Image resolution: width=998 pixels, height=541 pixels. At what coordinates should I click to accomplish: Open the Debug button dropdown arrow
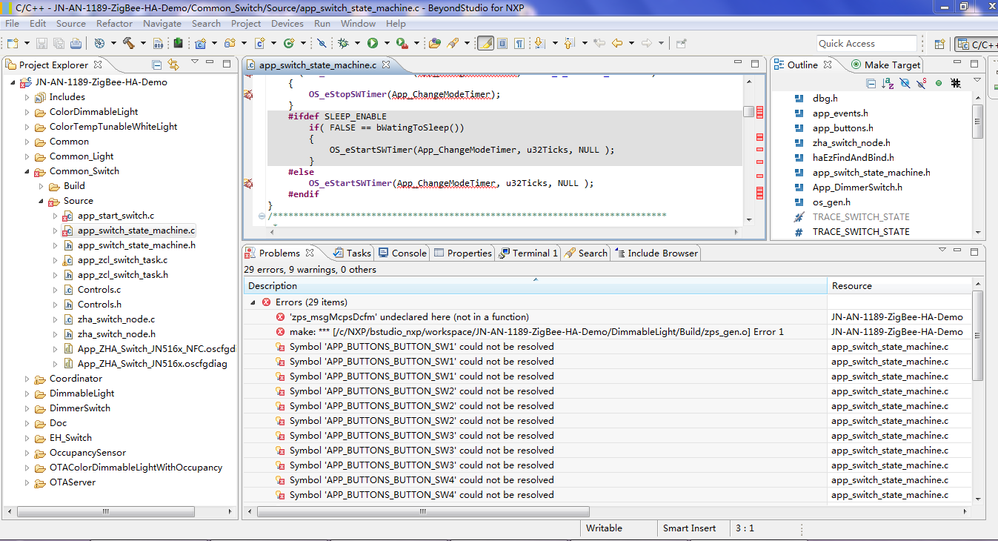(x=357, y=43)
